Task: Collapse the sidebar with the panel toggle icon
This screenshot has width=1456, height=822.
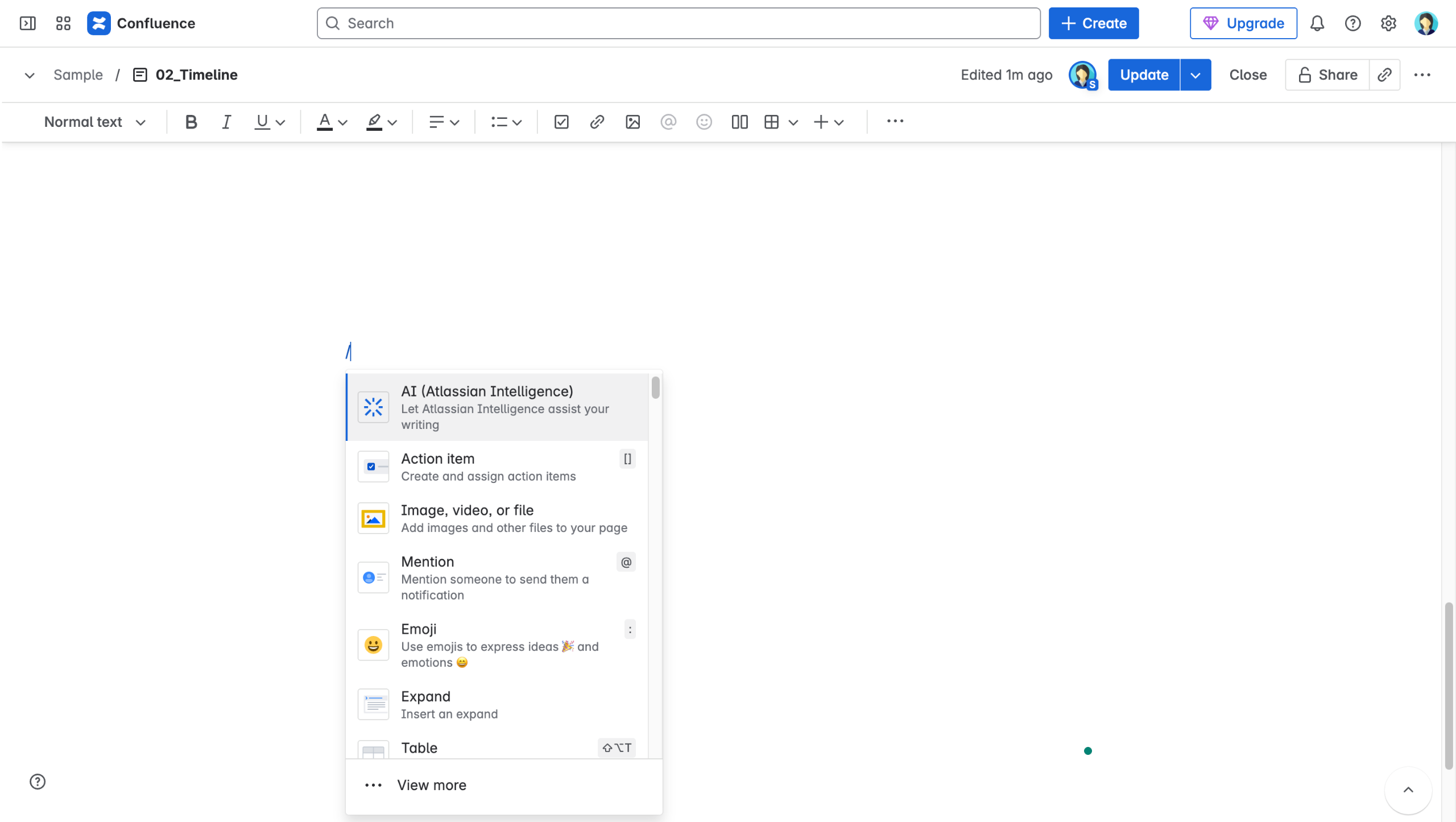Action: (27, 23)
